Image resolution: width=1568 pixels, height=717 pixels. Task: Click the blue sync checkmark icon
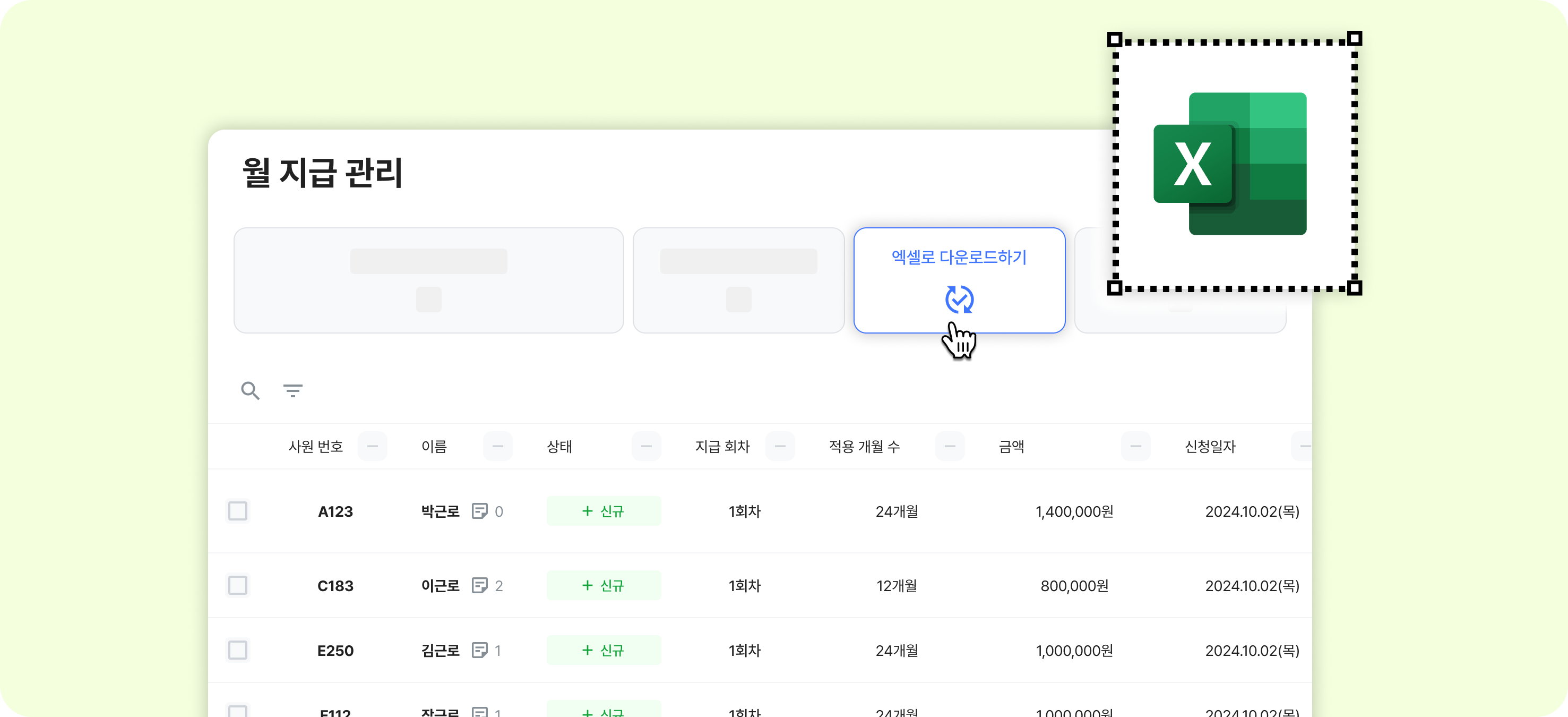tap(959, 299)
